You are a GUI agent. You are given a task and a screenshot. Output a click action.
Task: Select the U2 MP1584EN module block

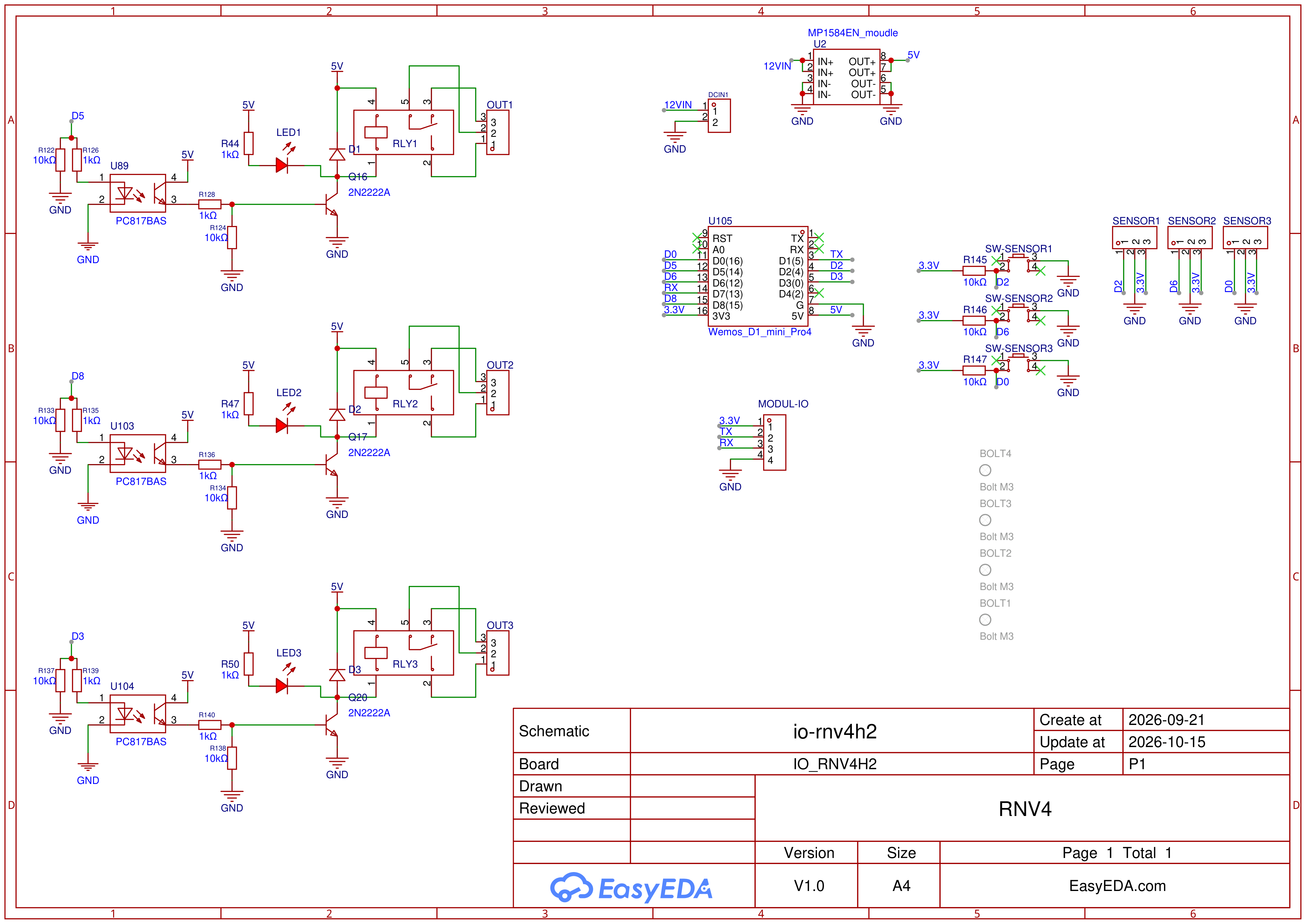846,76
